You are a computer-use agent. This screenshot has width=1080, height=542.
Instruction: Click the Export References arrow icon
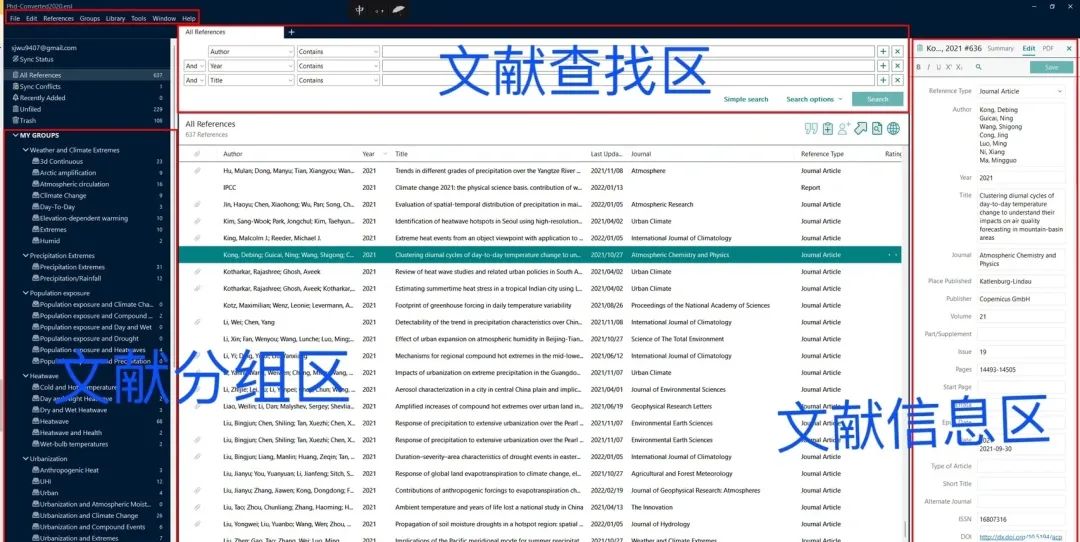pos(861,128)
